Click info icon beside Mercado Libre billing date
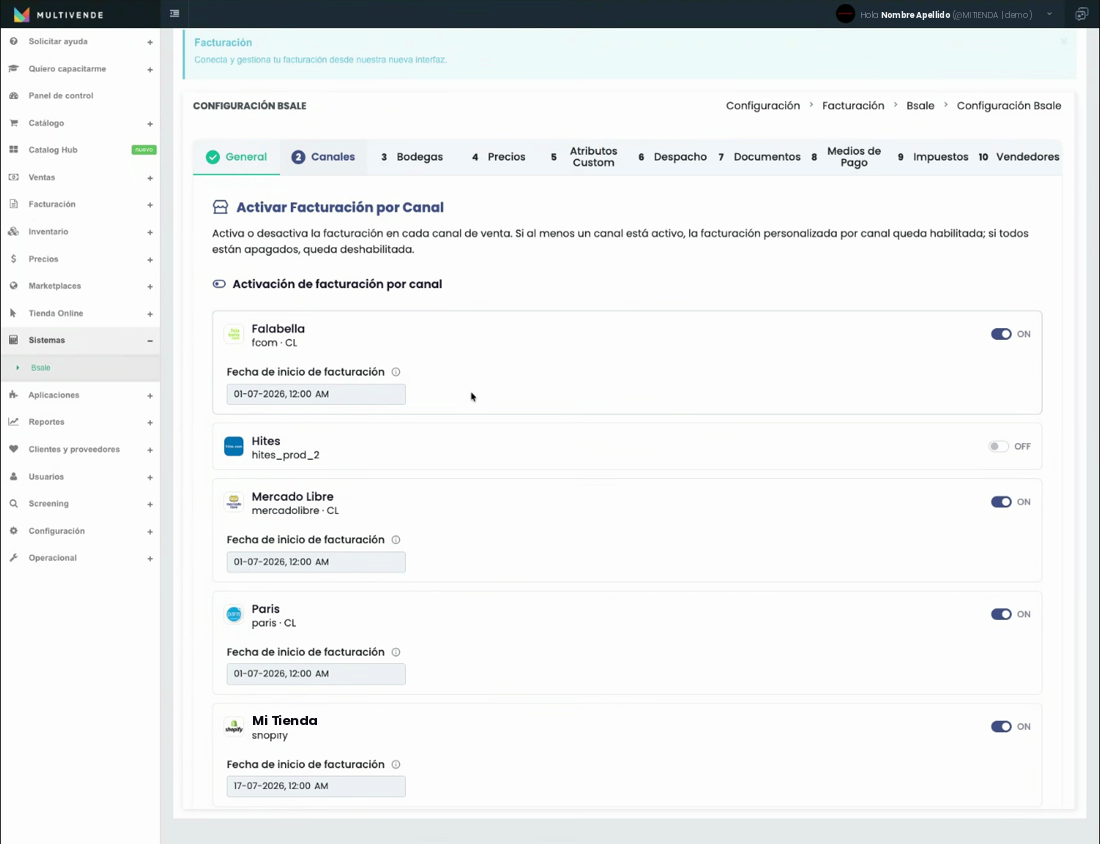Screen dimensions: 1100x844 396,540
